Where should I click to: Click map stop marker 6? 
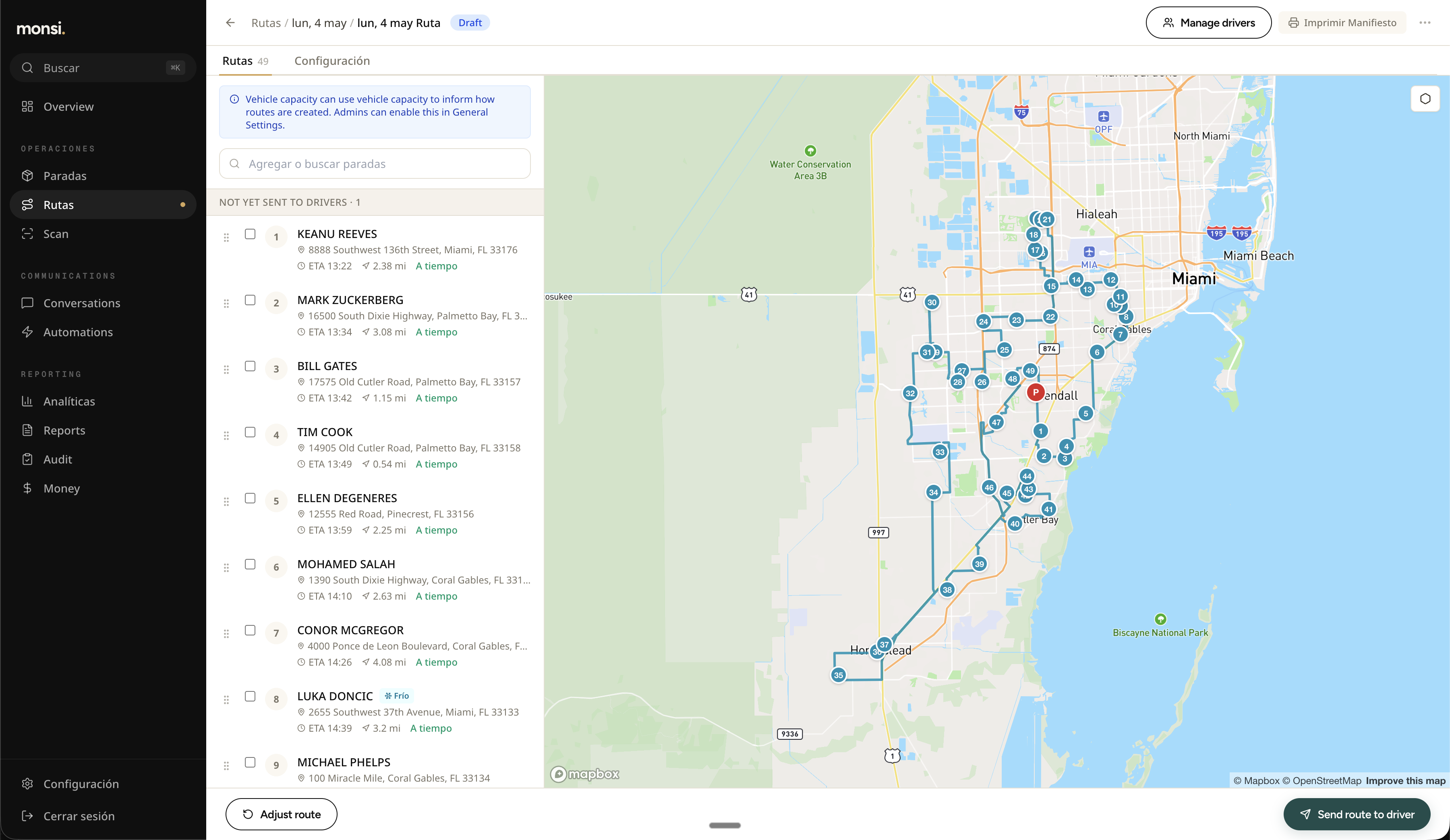[x=1097, y=352]
